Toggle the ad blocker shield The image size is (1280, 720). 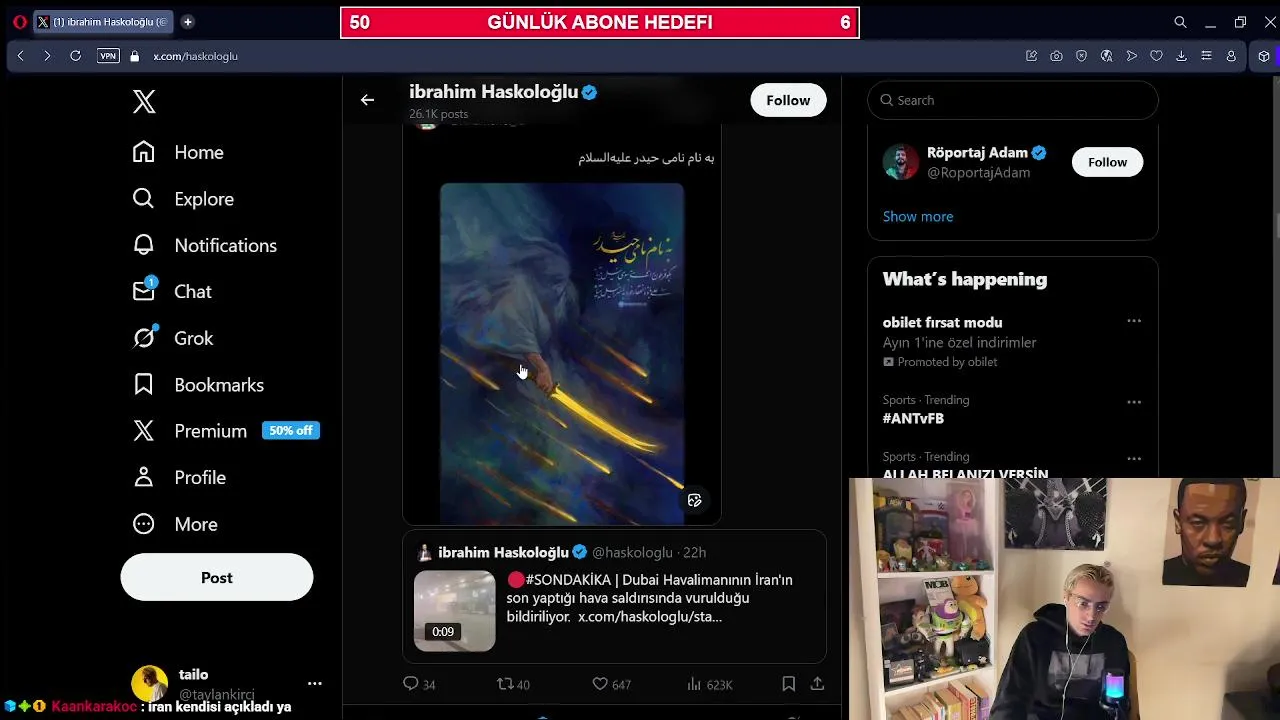[1081, 56]
